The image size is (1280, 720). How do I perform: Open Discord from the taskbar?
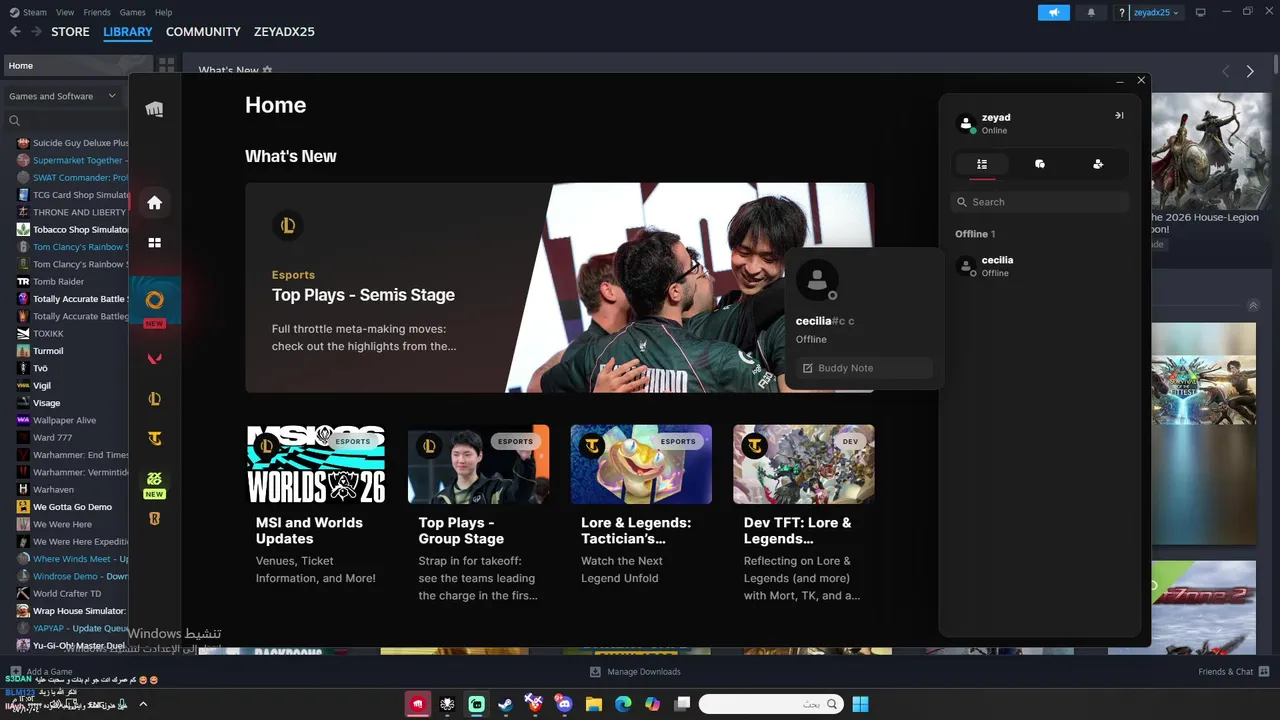pos(563,704)
